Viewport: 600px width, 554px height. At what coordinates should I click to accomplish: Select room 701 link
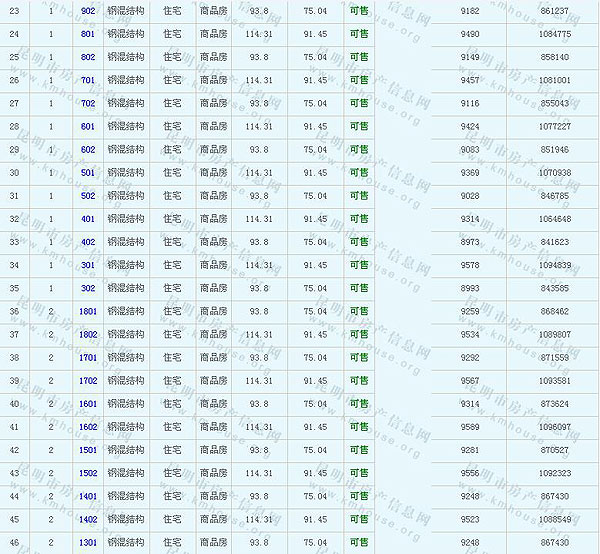(x=88, y=80)
